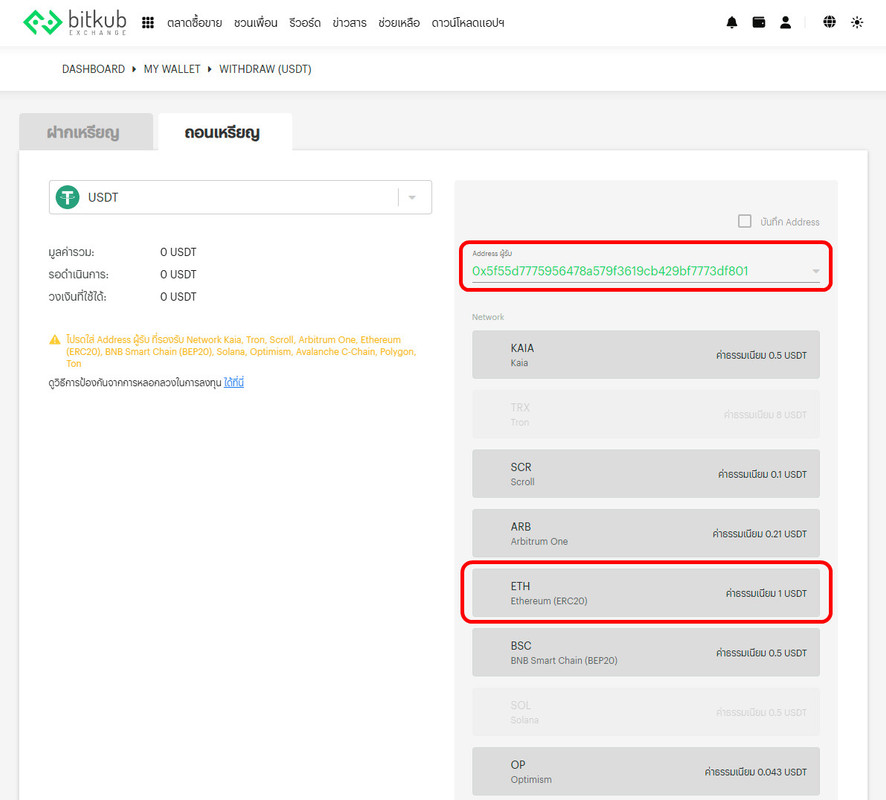Click the วงเงินที่ใช้ได้ 0 USDT value
Viewport: 886px width, 800px height.
click(178, 297)
